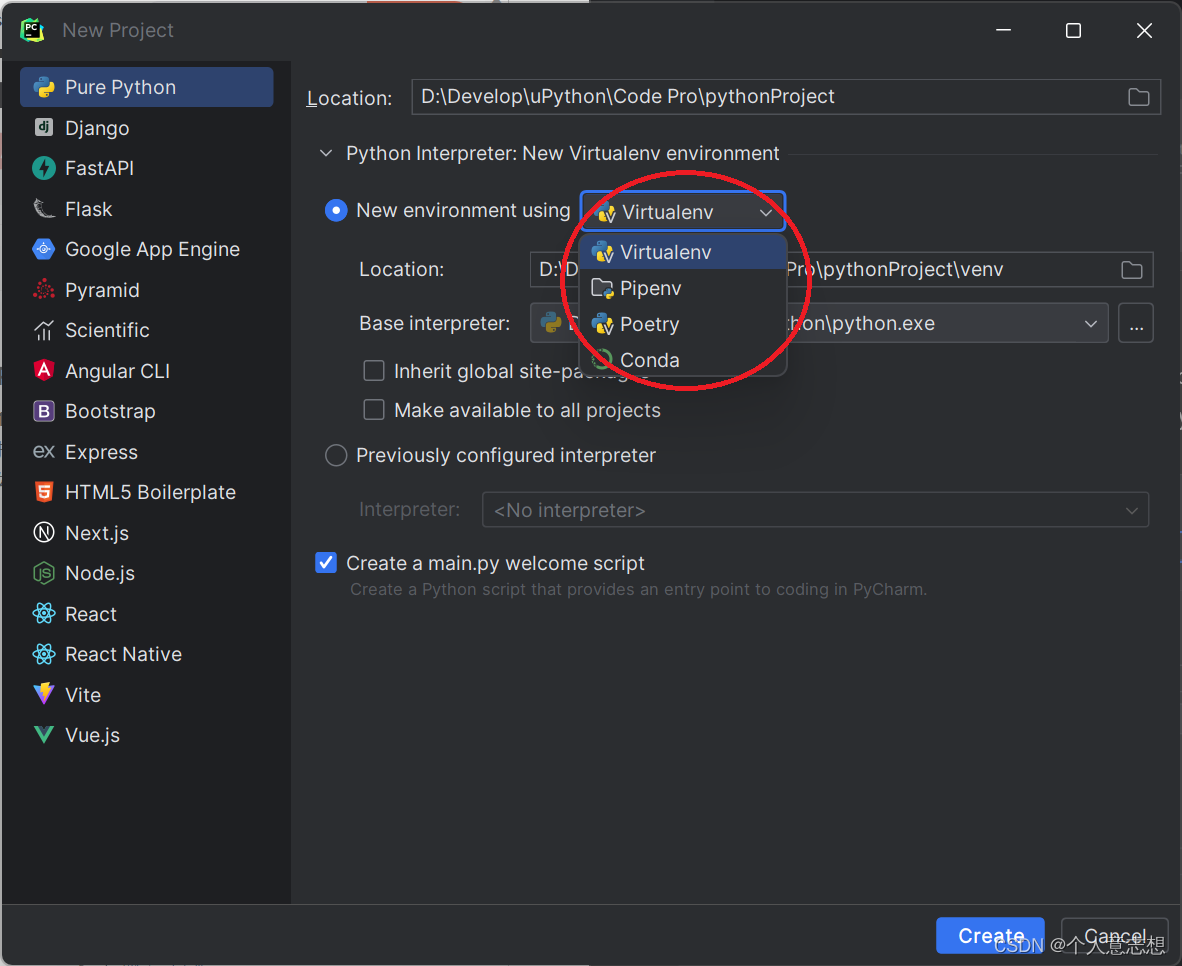
Task: Choose the Bootstrap B icon
Action: pos(44,411)
